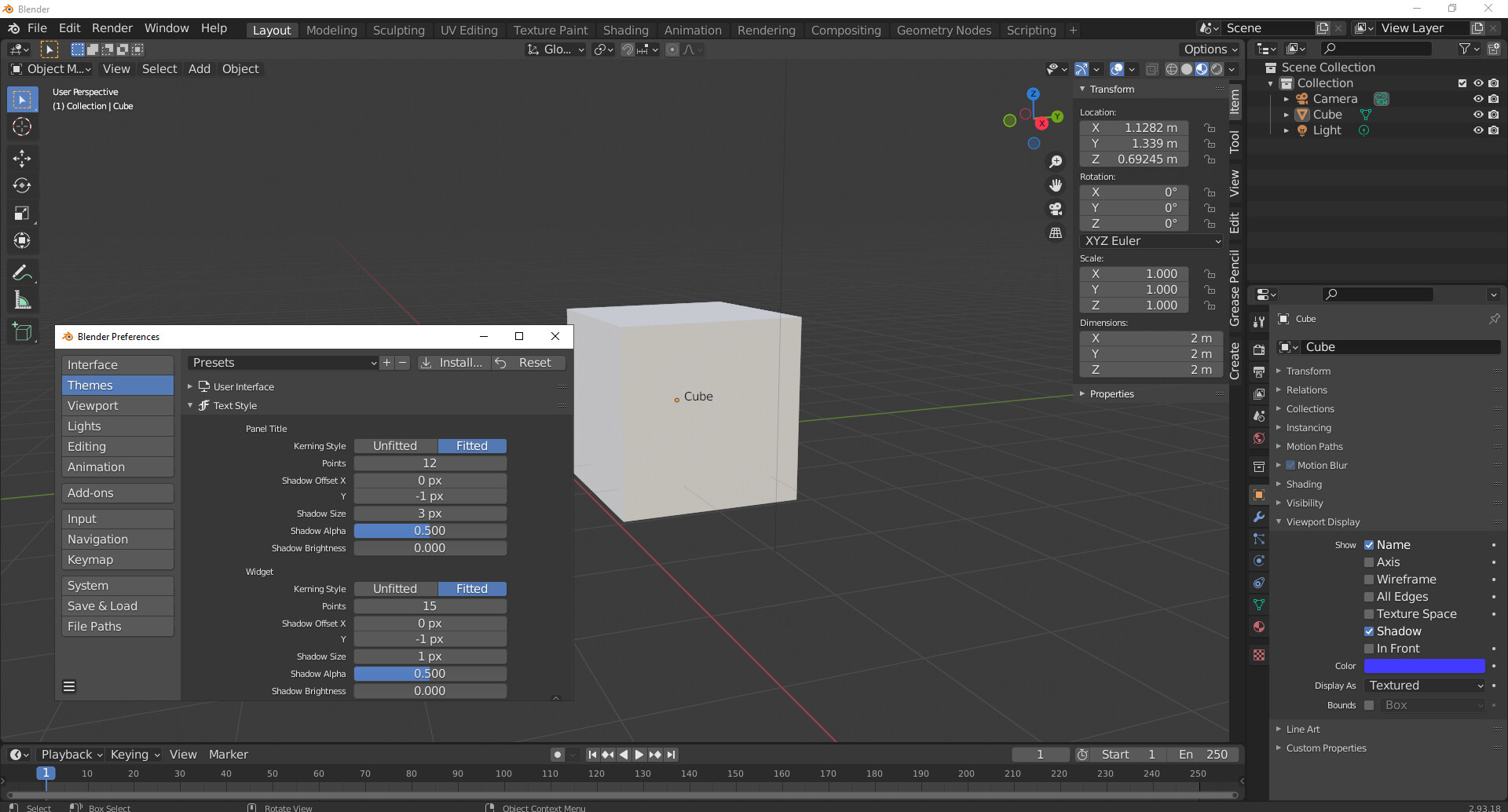Enable the Wireframe display checkbox
This screenshot has height=812, width=1508.
pos(1369,580)
